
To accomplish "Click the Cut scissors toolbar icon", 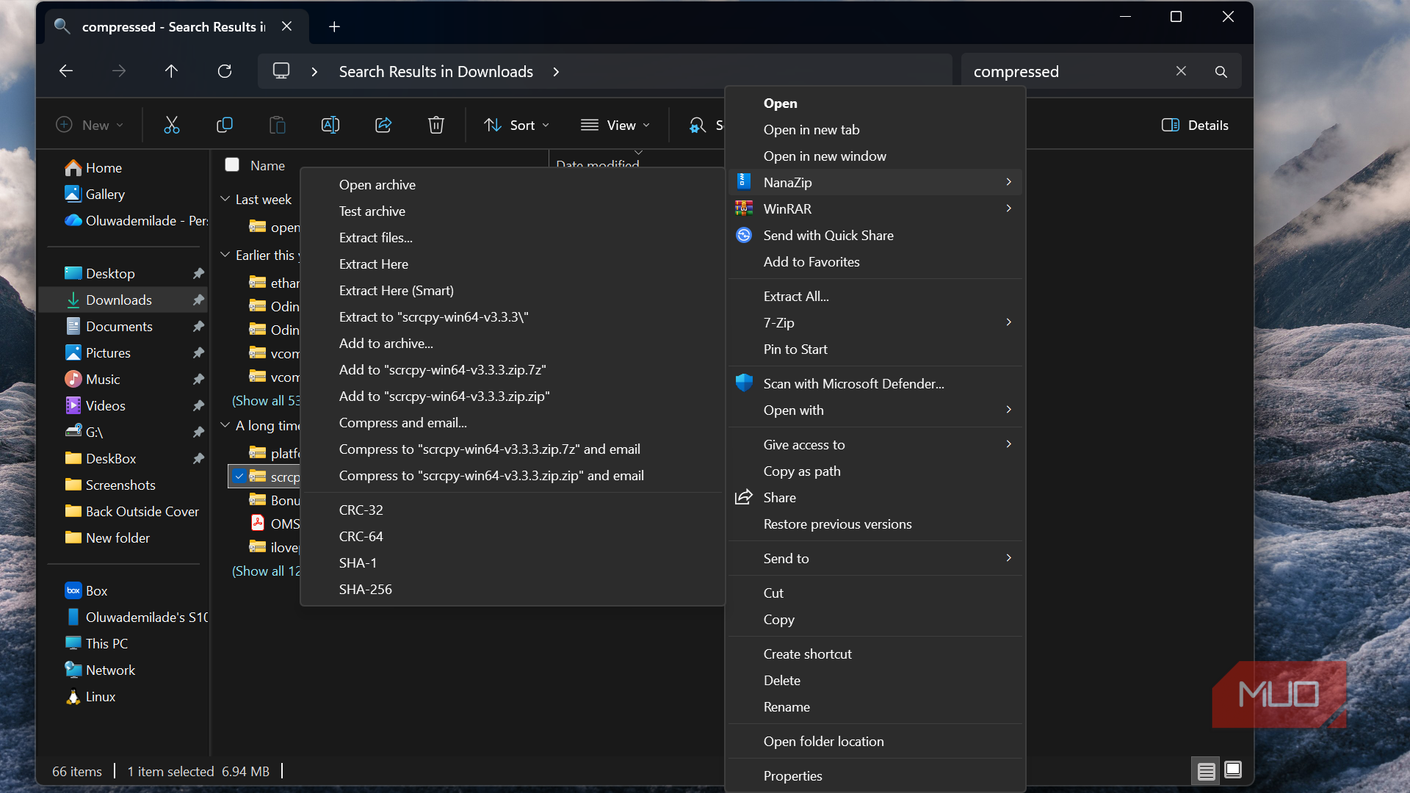I will 171,125.
